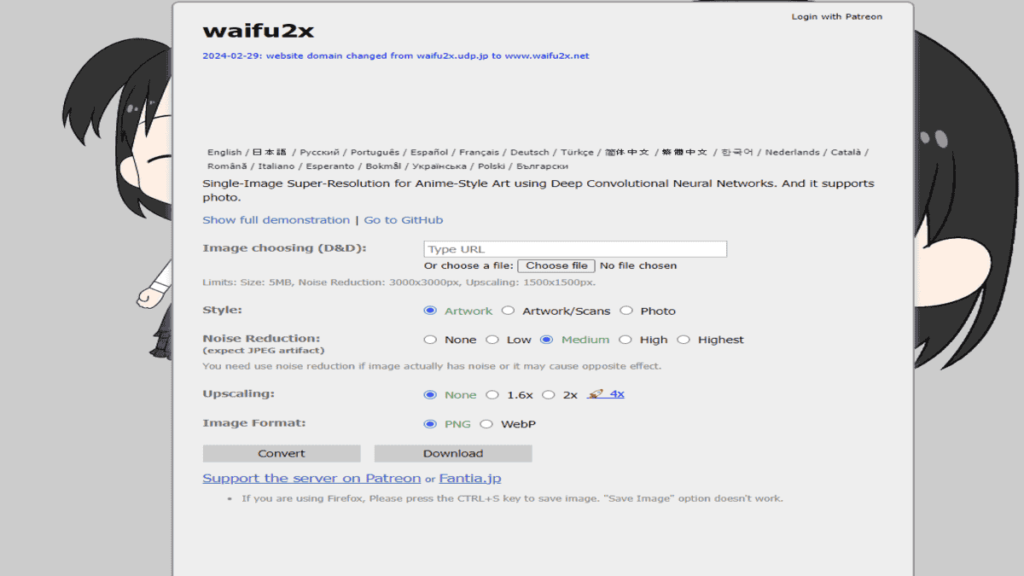Switch language to Nederlands
The image size is (1024, 576).
792,152
